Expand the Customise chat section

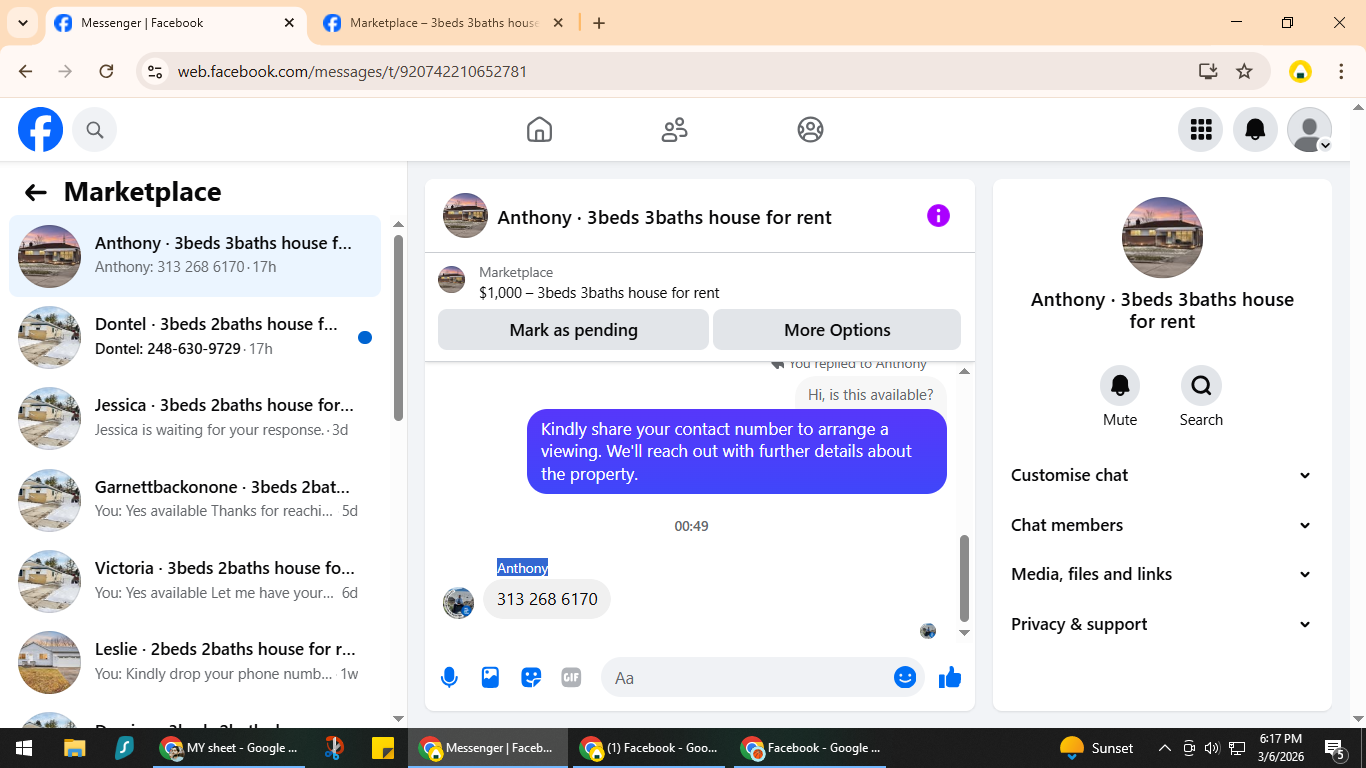click(x=1161, y=475)
